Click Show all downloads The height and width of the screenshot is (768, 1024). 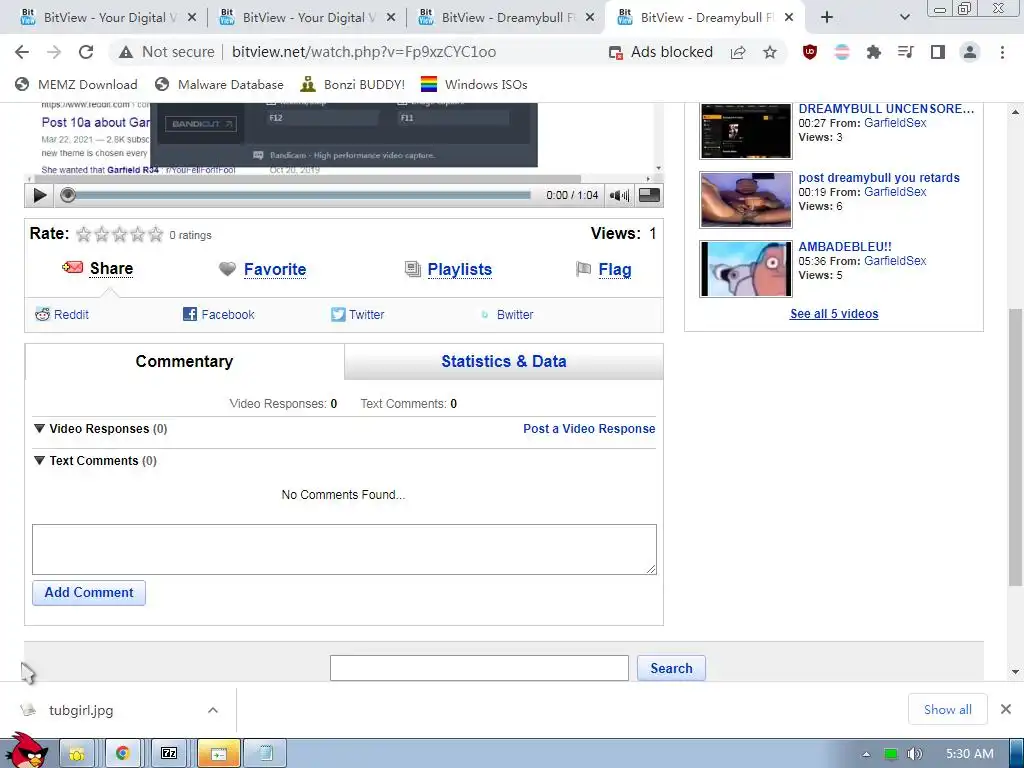pyautogui.click(x=948, y=709)
